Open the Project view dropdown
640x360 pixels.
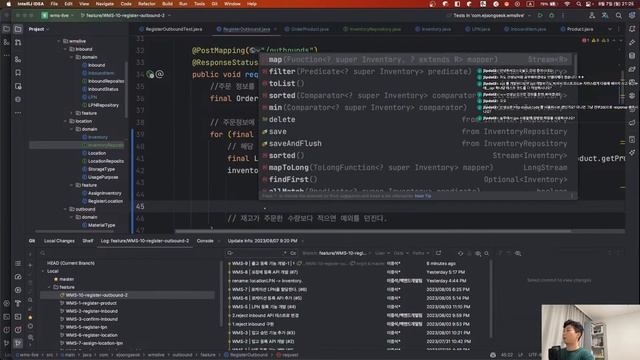39,29
